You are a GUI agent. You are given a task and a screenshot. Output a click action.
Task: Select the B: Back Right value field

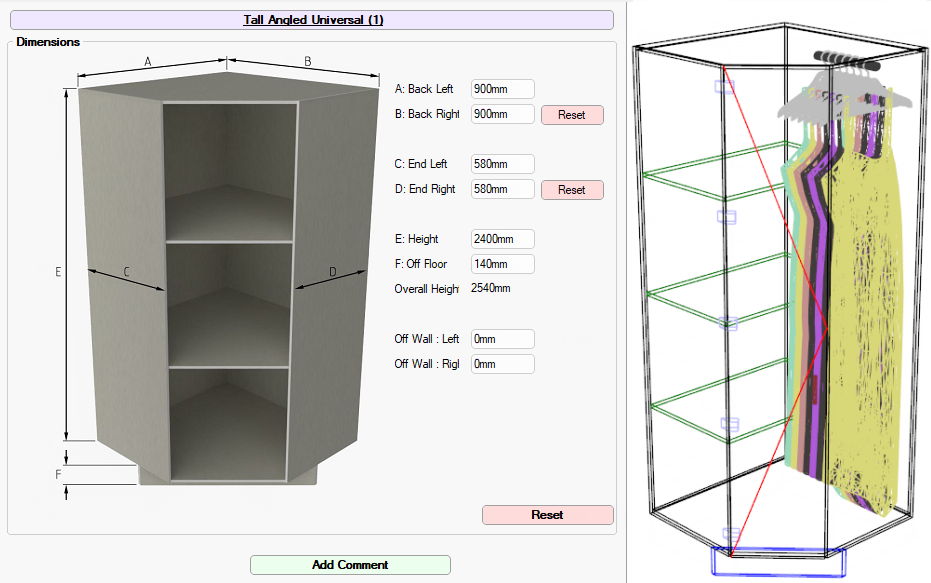tap(502, 114)
